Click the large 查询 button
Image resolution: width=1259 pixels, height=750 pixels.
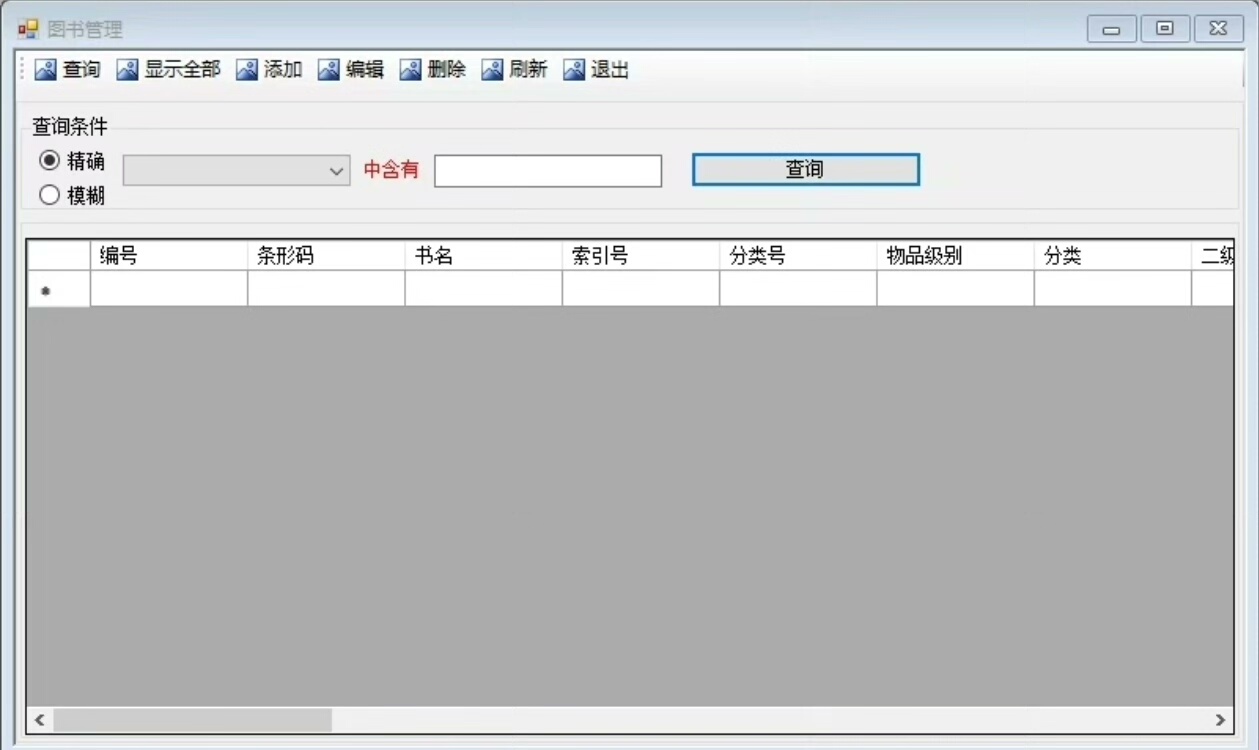coord(806,169)
